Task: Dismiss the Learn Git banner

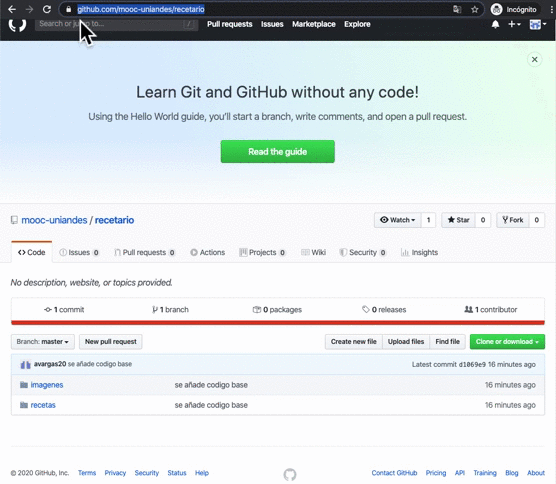Action: tap(534, 59)
